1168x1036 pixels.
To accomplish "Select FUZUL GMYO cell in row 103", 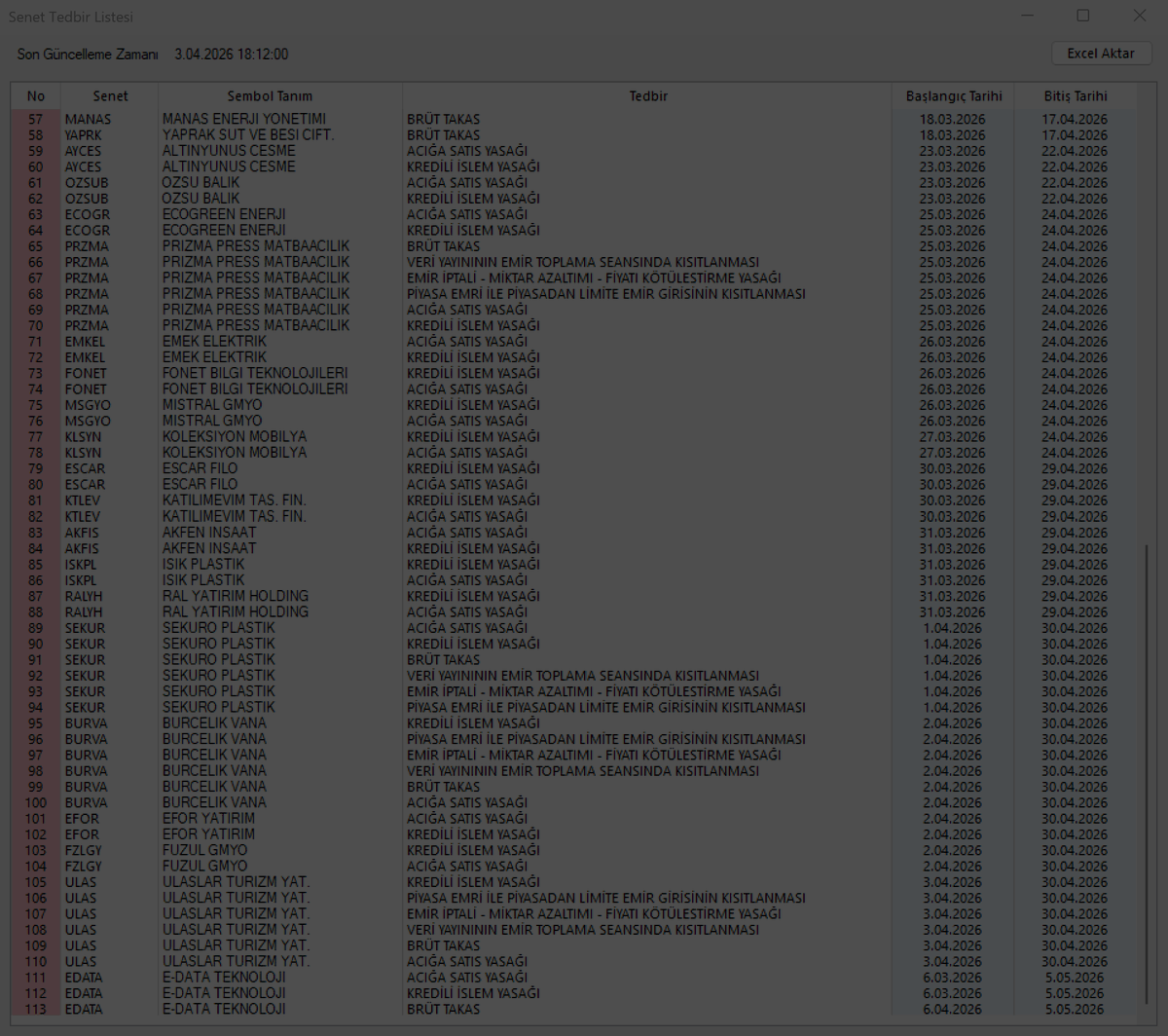I will [204, 851].
